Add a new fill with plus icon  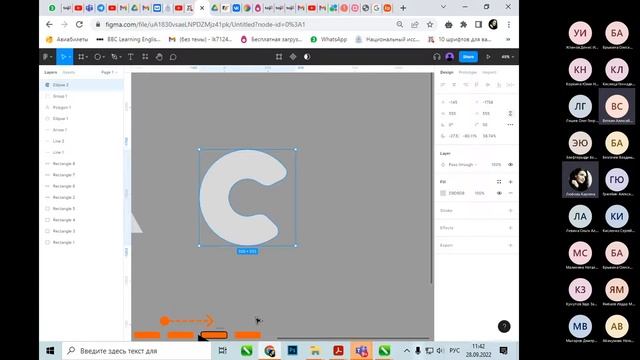coord(510,182)
